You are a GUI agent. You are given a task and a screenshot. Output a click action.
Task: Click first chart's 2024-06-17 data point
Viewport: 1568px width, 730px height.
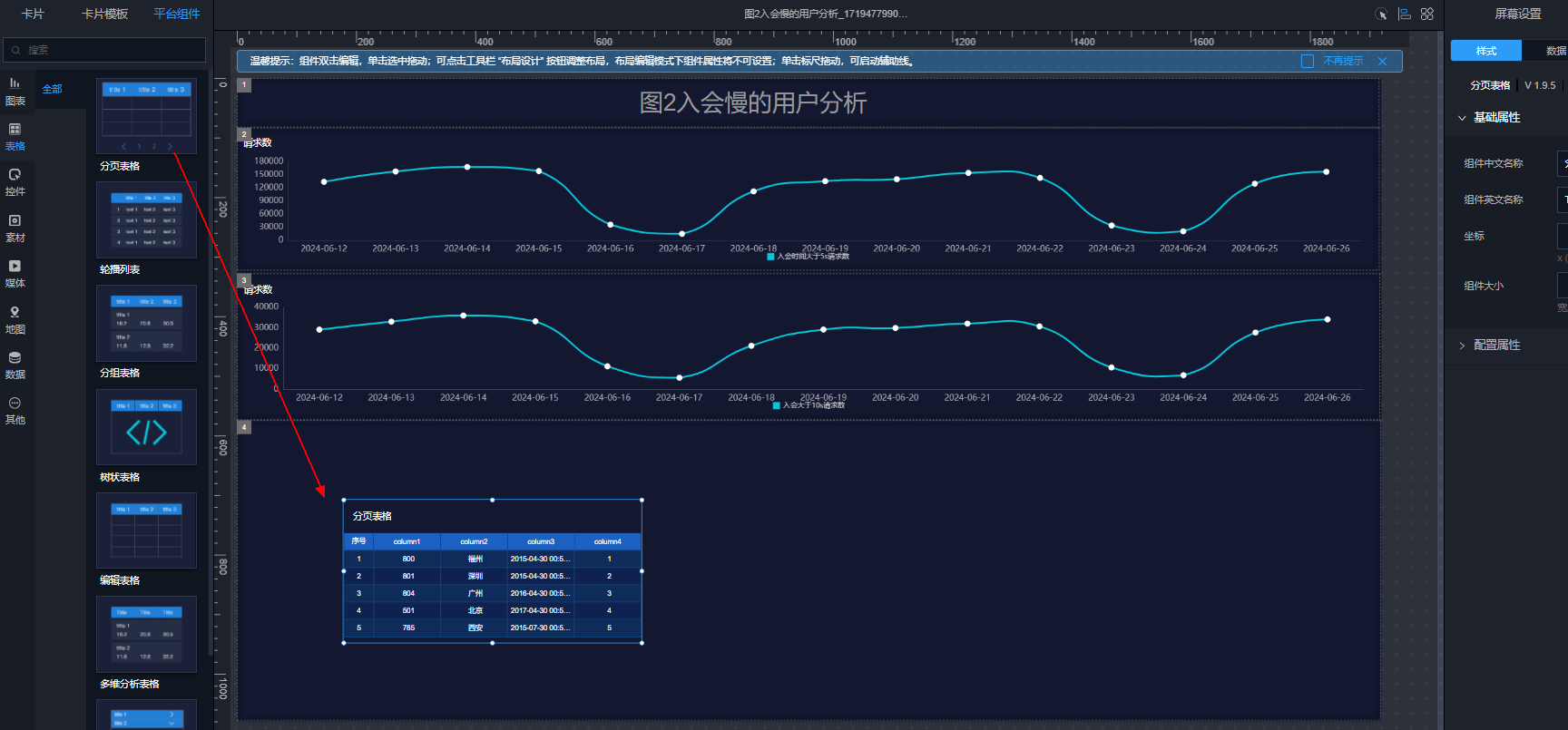tap(682, 234)
